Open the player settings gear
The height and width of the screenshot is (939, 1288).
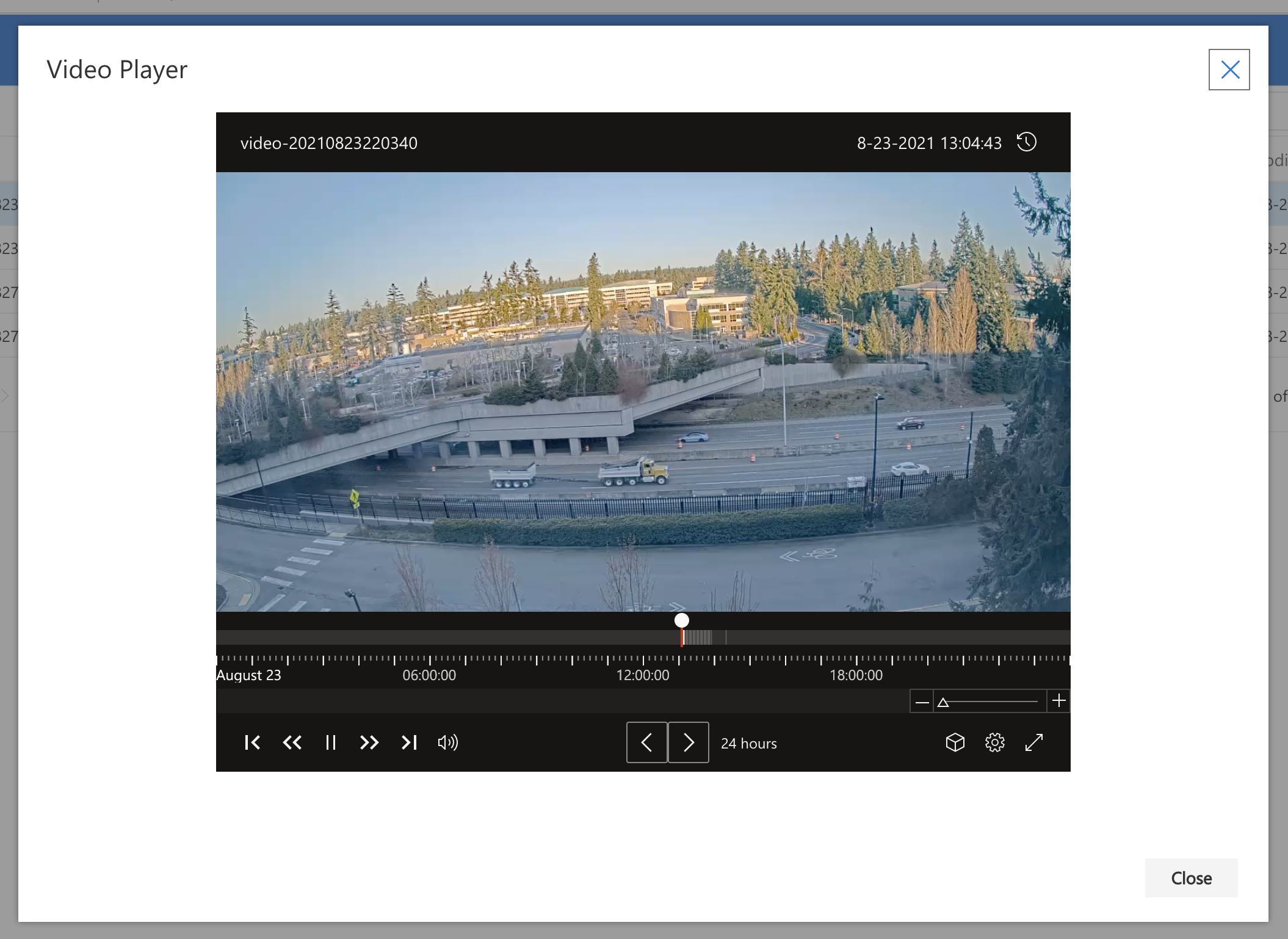[994, 742]
